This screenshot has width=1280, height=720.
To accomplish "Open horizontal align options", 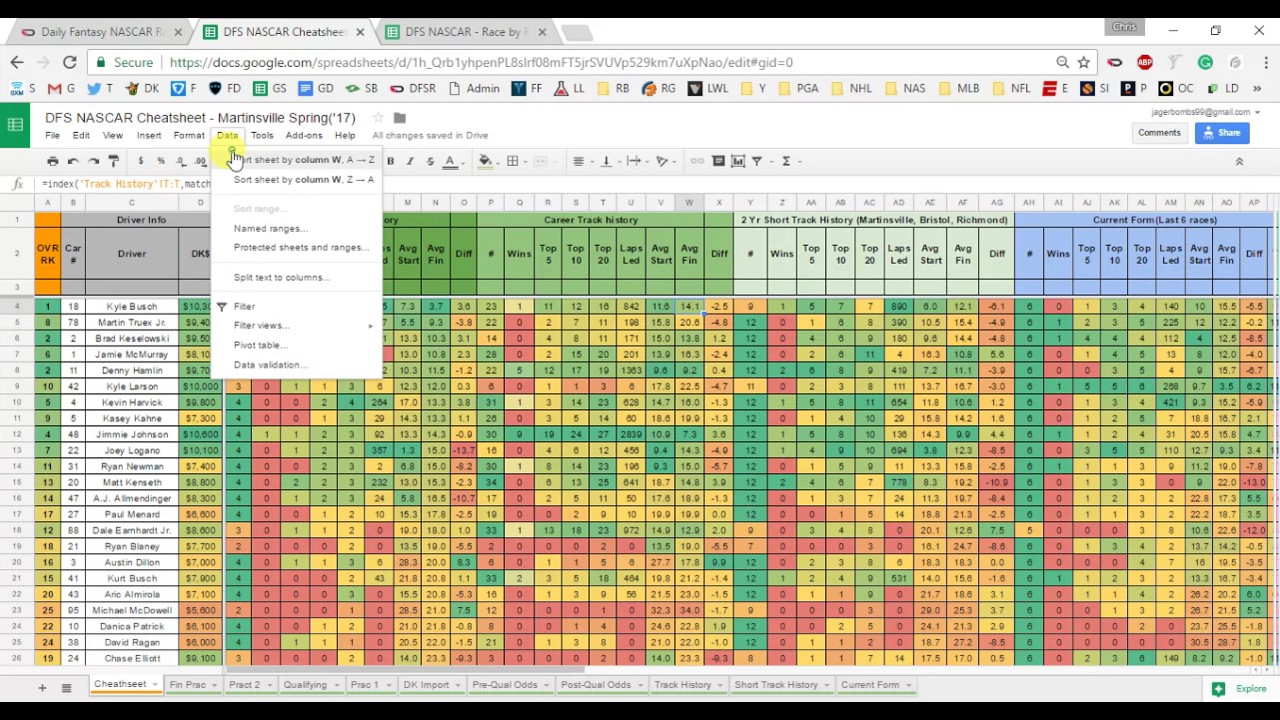I will point(578,161).
